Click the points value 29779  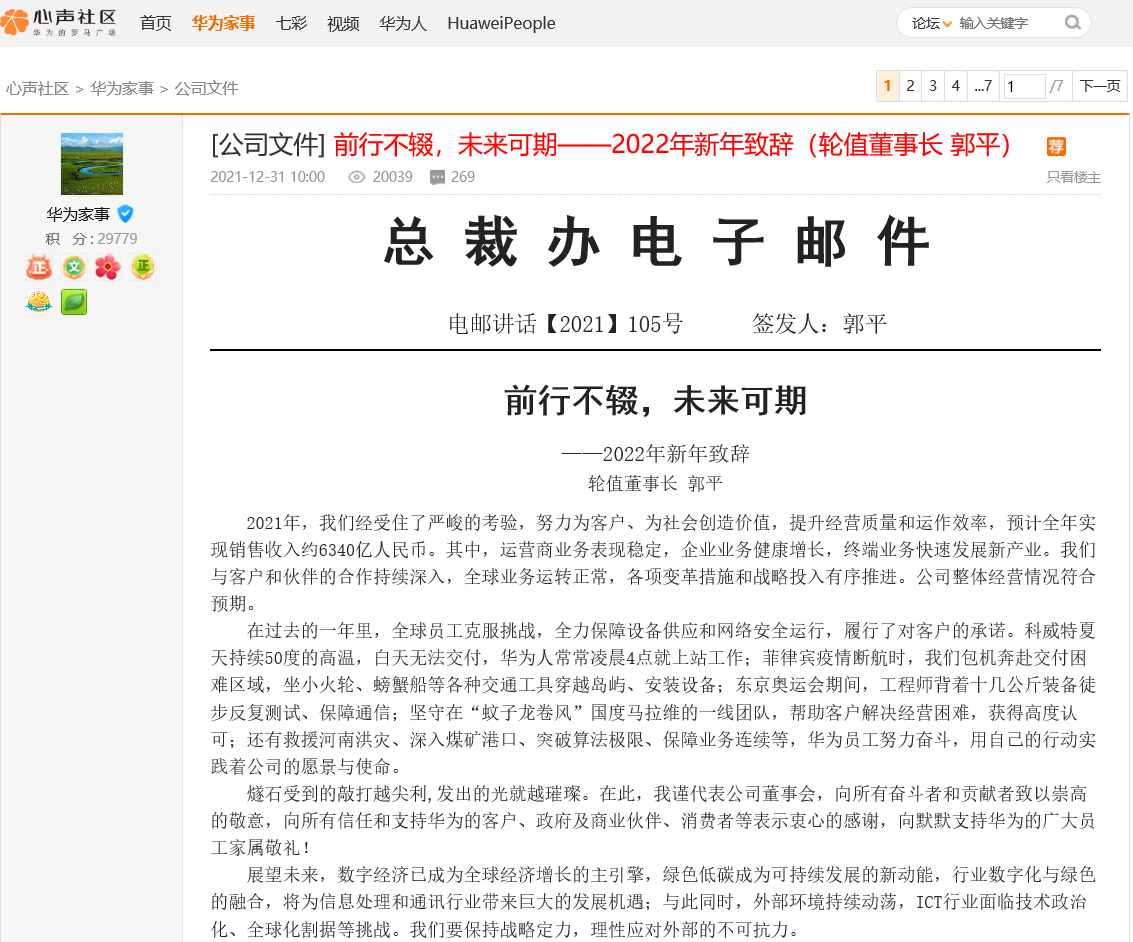point(118,239)
